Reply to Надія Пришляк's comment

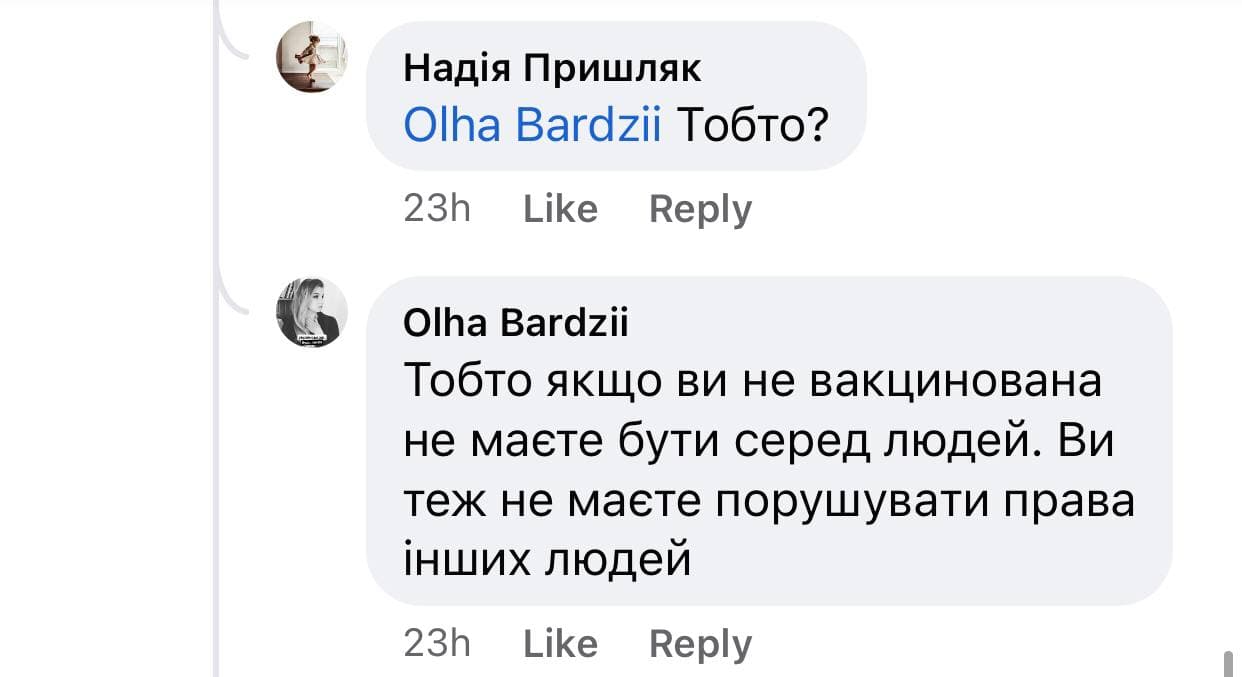coord(700,209)
